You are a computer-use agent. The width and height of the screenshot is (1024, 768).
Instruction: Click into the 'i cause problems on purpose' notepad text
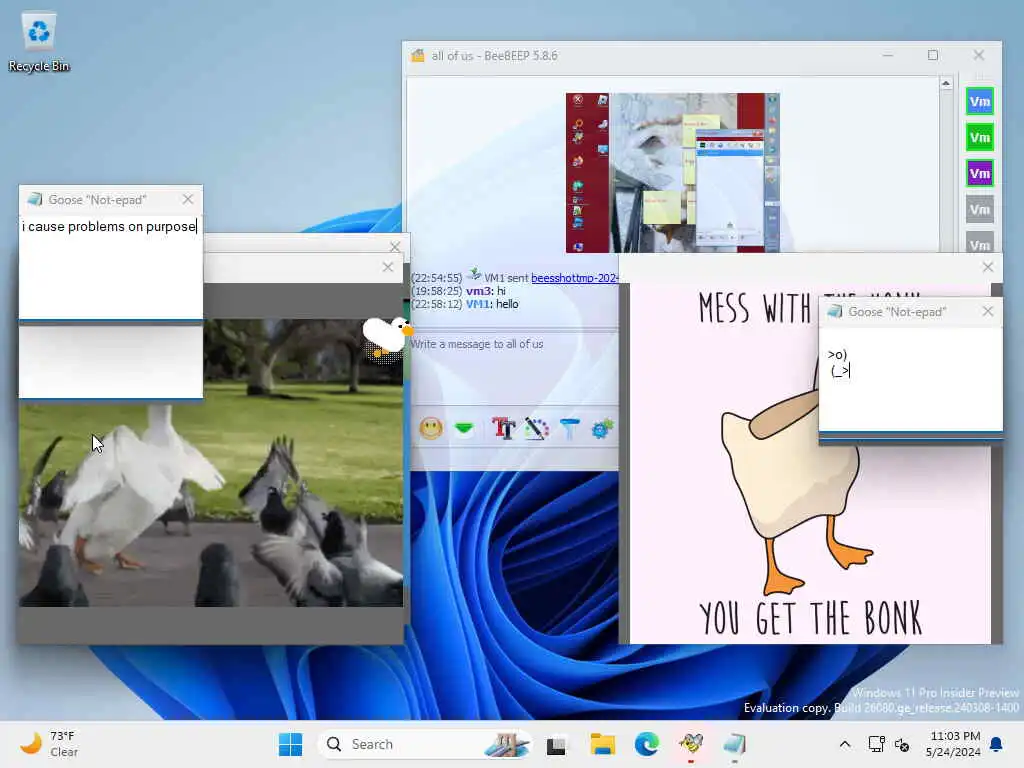tap(110, 227)
